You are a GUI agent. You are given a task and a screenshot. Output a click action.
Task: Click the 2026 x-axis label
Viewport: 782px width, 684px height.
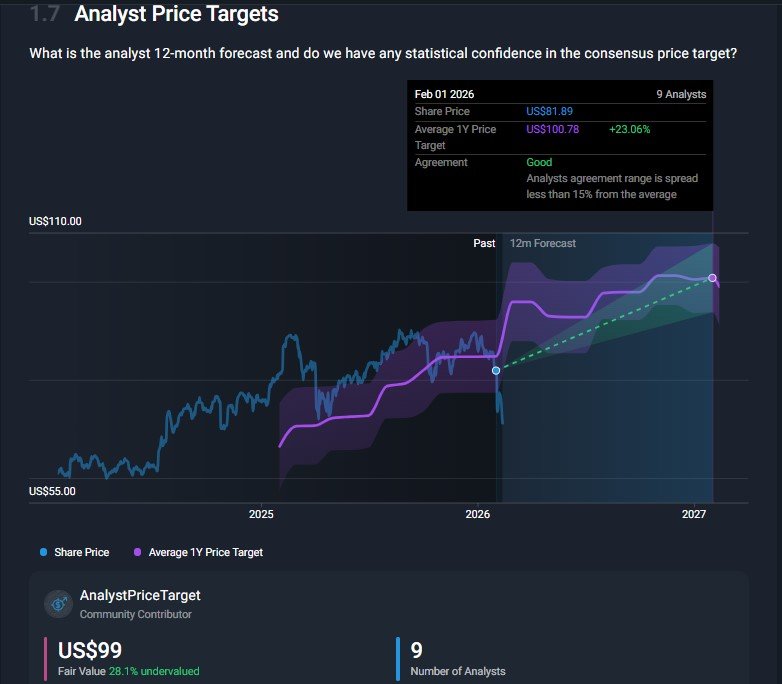click(478, 514)
